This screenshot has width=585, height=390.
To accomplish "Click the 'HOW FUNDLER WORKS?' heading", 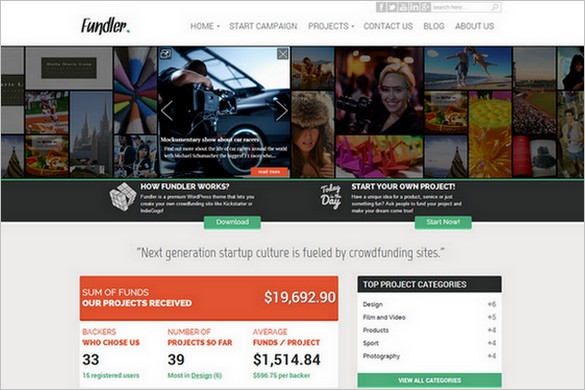I will point(185,187).
